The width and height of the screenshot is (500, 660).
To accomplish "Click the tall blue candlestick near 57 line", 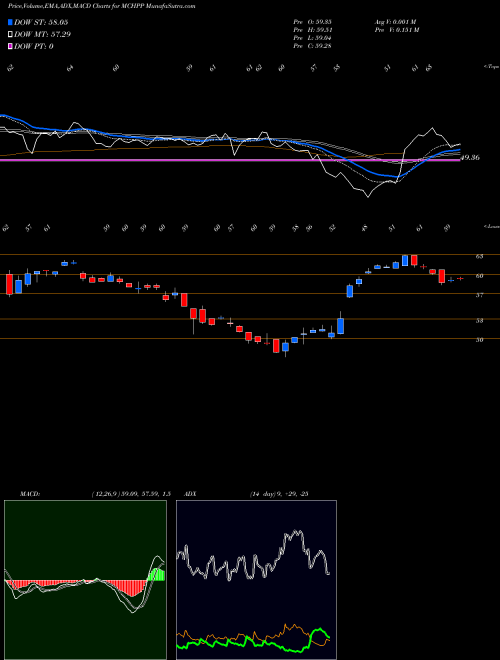I will pos(350,291).
